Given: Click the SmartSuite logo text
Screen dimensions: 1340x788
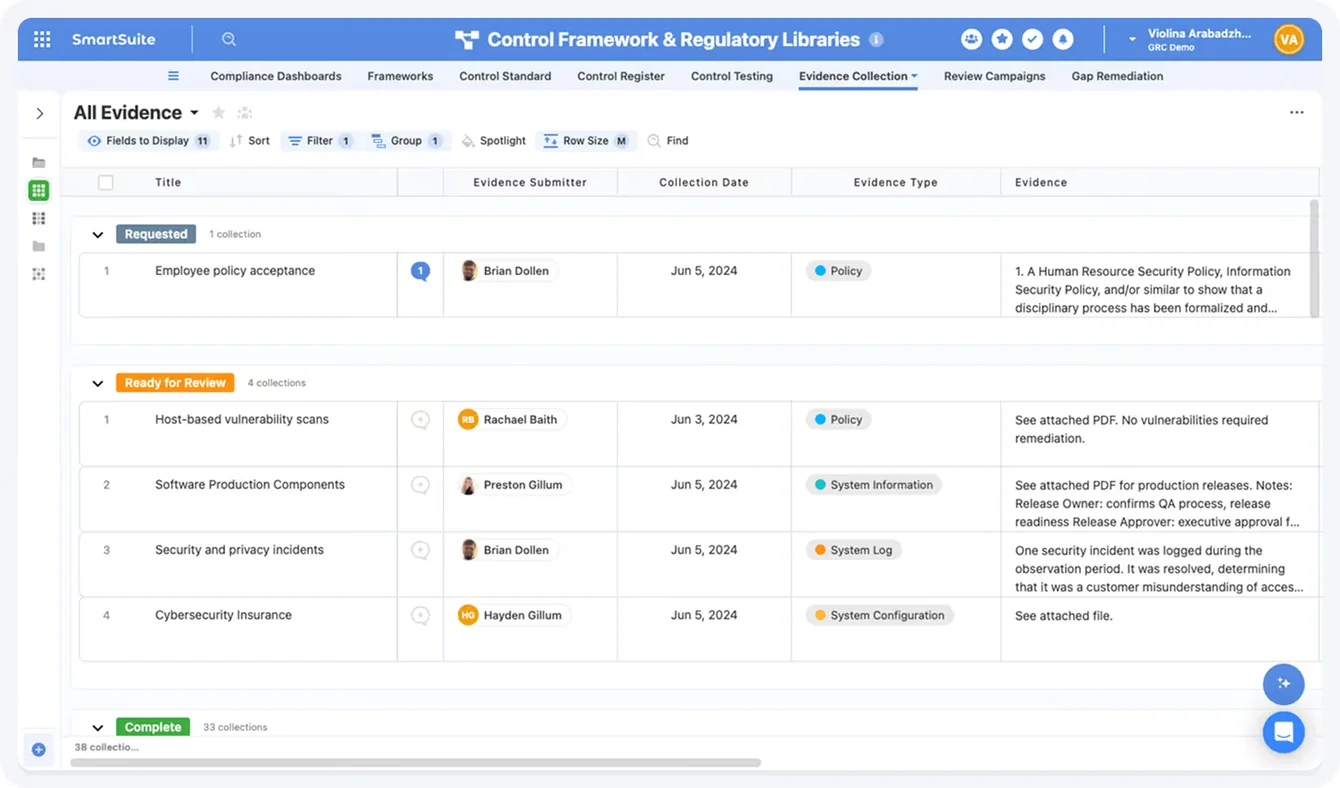Looking at the screenshot, I should click(x=113, y=40).
